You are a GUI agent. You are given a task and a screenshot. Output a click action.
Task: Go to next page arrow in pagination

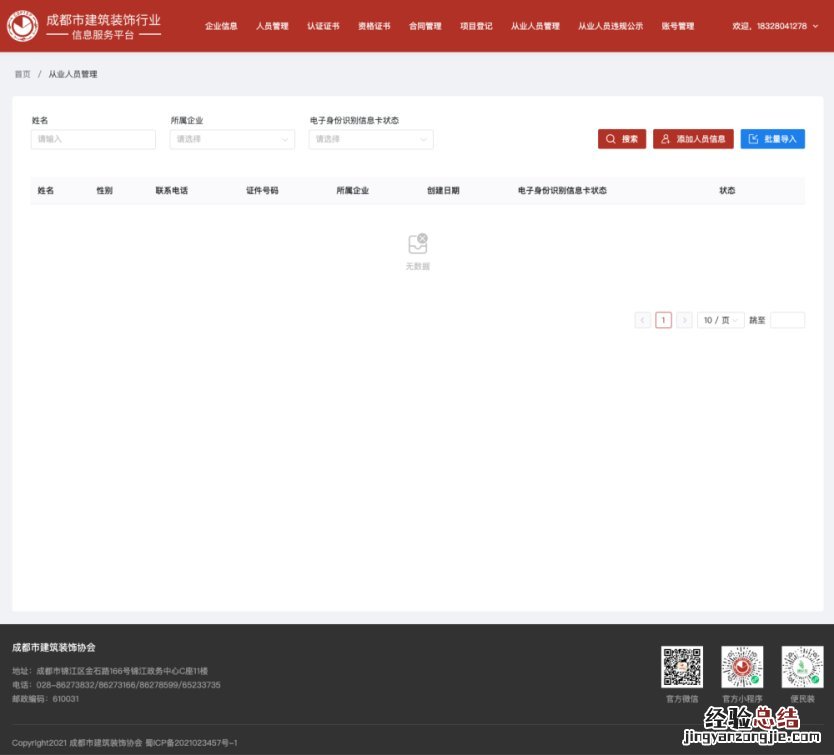pyautogui.click(x=684, y=320)
